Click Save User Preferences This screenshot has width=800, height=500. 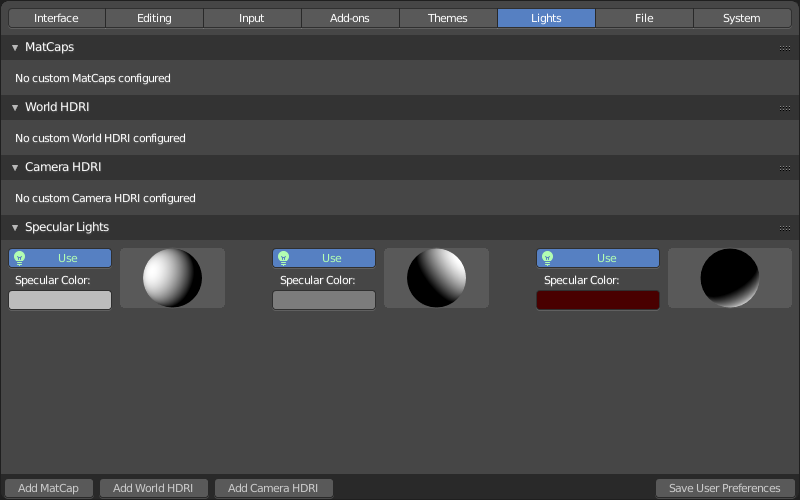point(724,488)
